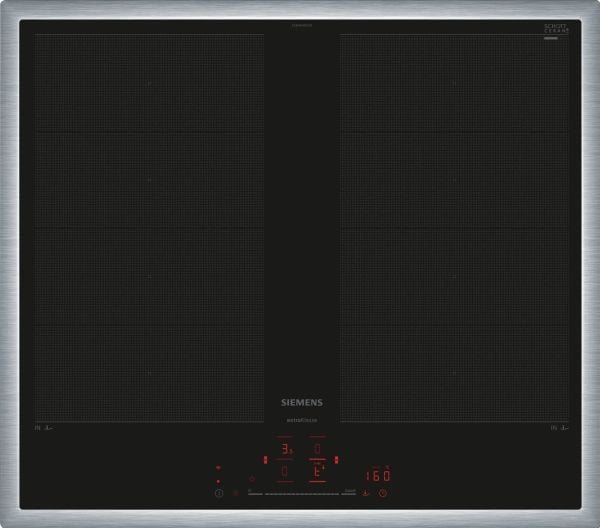Tap the wireless indicator above the power key

218,468
